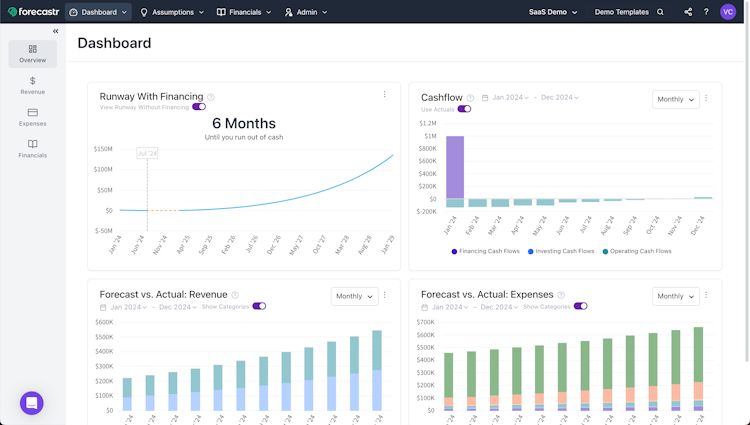Open the Revenue sidebar section
The width and height of the screenshot is (750, 425).
[x=33, y=86]
